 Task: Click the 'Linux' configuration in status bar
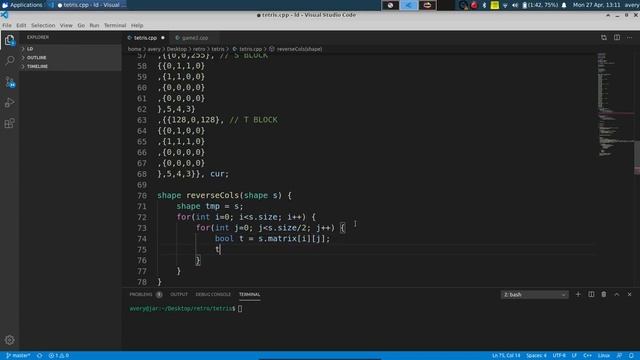604,356
